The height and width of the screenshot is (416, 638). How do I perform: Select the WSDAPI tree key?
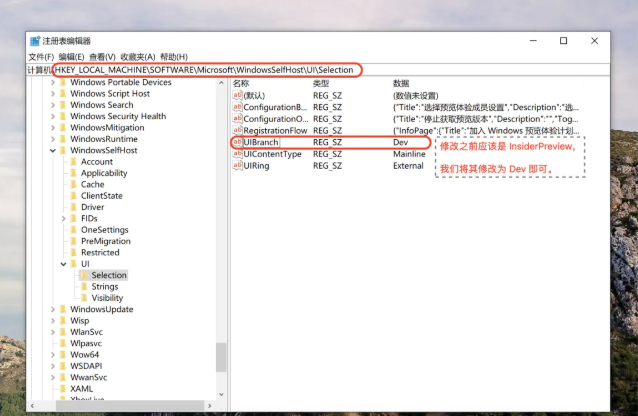click(x=86, y=366)
